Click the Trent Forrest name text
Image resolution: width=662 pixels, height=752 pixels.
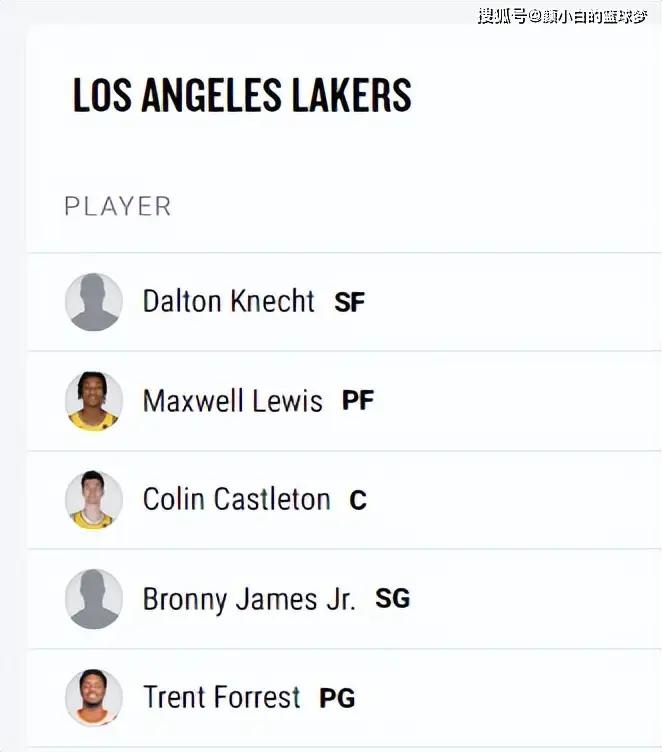221,696
